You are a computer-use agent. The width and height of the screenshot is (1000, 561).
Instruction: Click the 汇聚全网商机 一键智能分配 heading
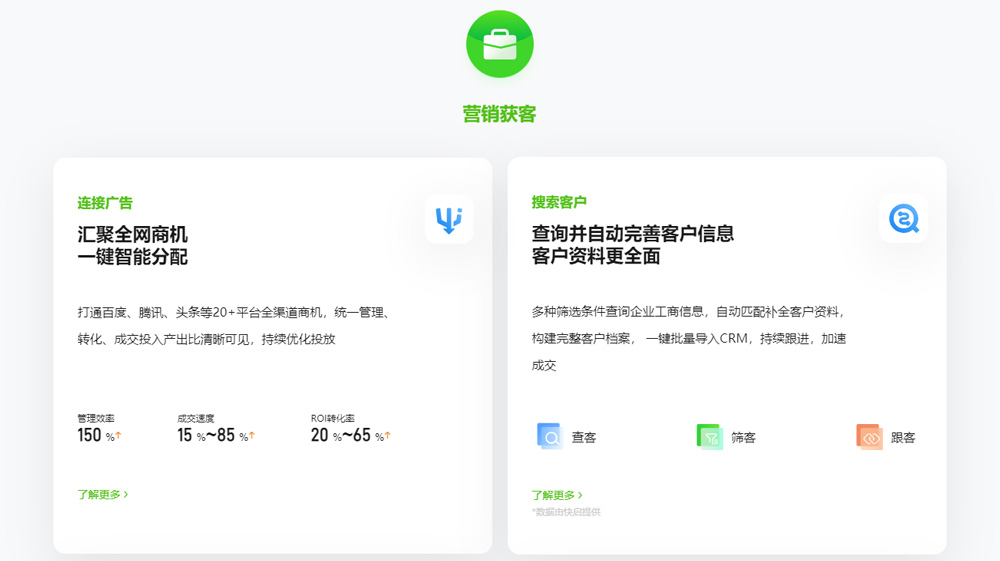[133, 245]
